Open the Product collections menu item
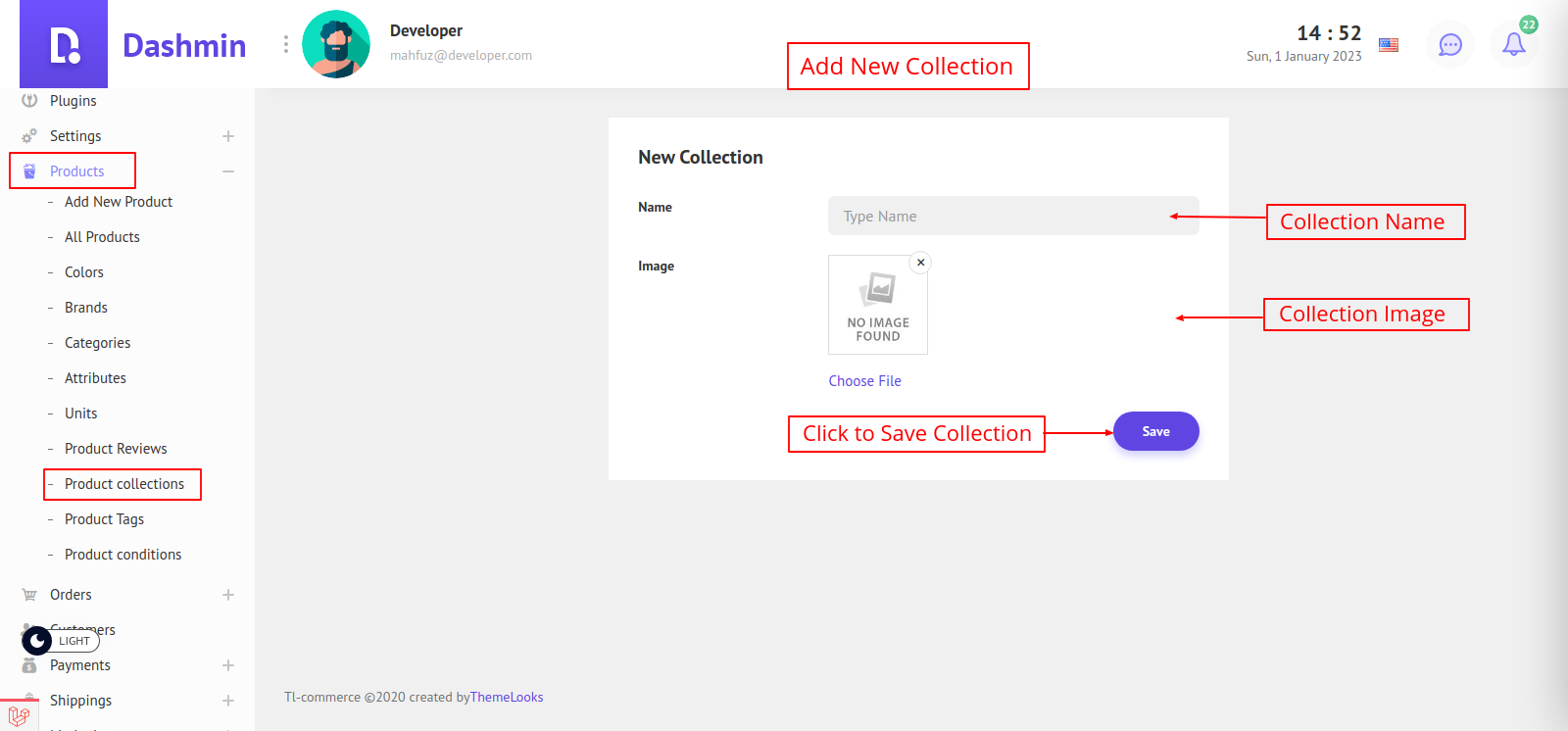Screen dimensions: 1568x731 click(x=124, y=484)
